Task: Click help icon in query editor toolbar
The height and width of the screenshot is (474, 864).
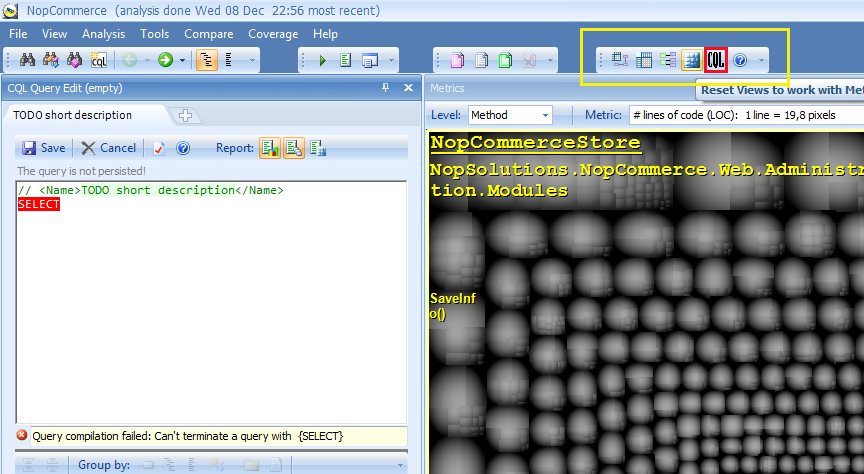Action: 183,148
